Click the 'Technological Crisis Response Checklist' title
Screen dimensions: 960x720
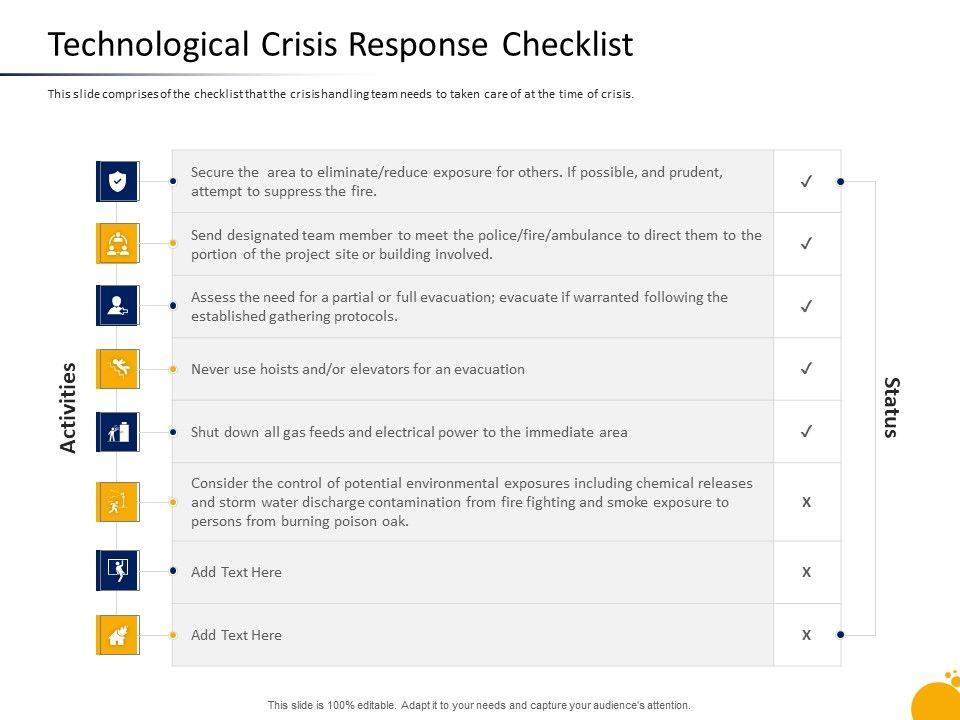[x=340, y=45]
